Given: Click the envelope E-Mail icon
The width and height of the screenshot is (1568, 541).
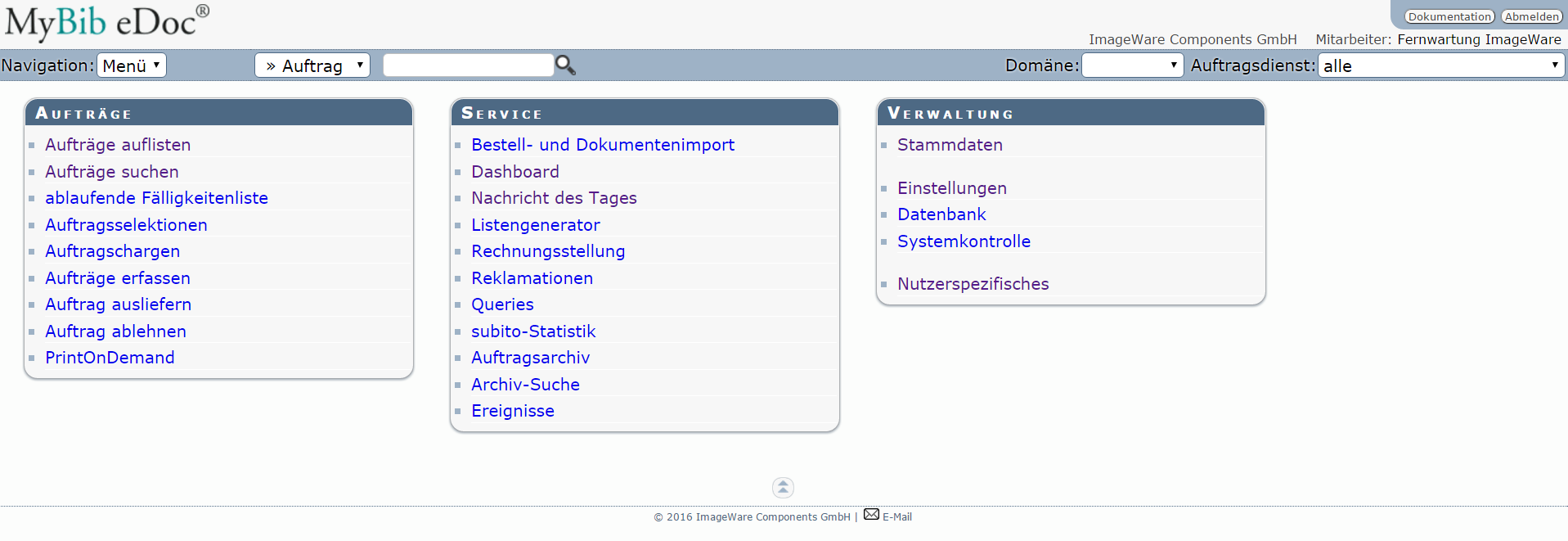Looking at the screenshot, I should (871, 515).
